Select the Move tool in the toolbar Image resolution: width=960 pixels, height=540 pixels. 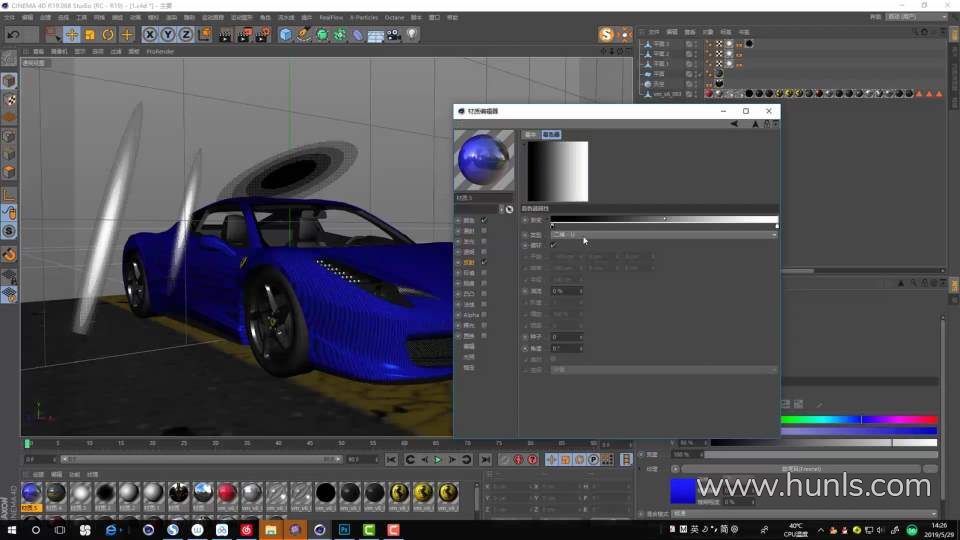[x=71, y=34]
